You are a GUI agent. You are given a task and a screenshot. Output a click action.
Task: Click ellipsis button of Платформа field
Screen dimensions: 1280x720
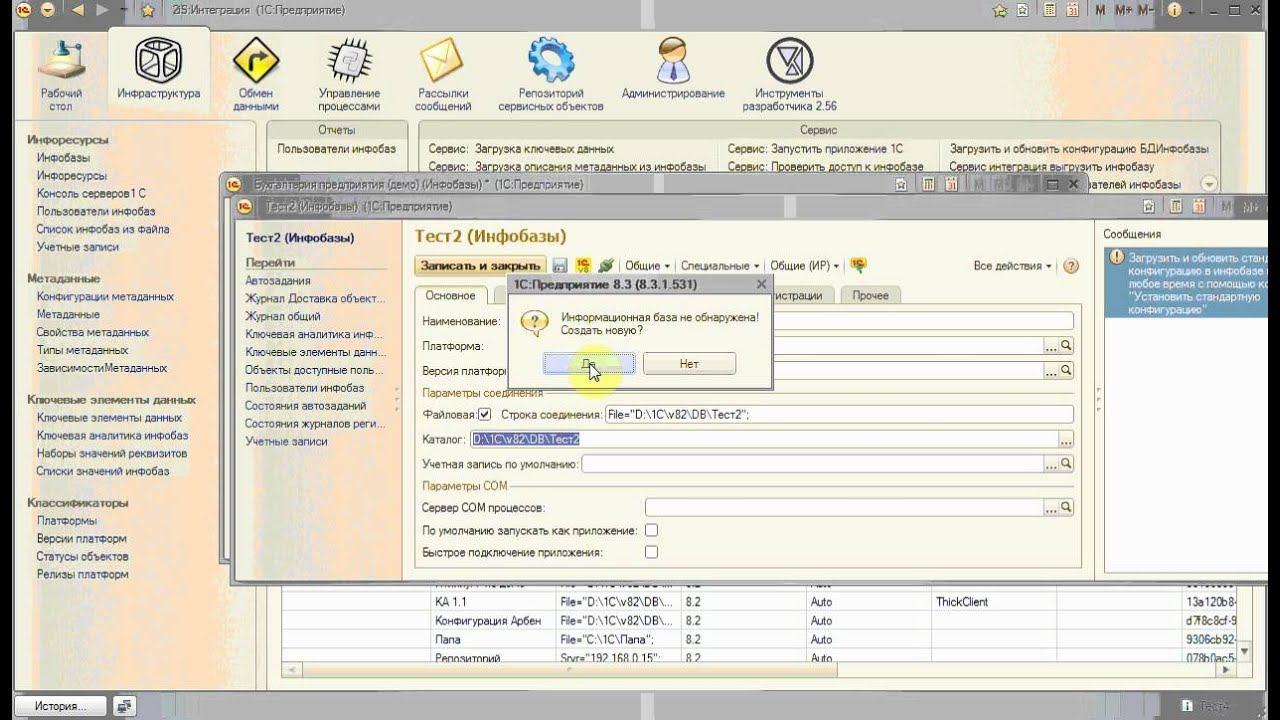click(x=1051, y=346)
